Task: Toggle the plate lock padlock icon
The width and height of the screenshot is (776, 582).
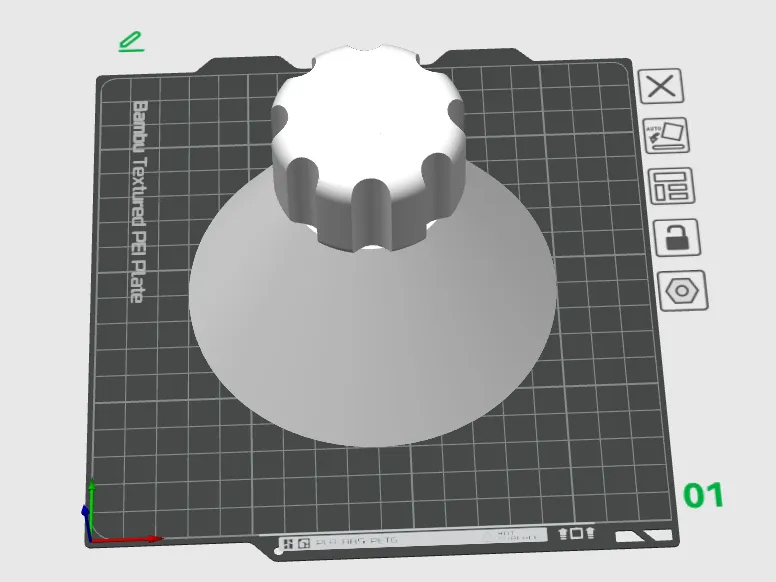Action: tap(677, 238)
